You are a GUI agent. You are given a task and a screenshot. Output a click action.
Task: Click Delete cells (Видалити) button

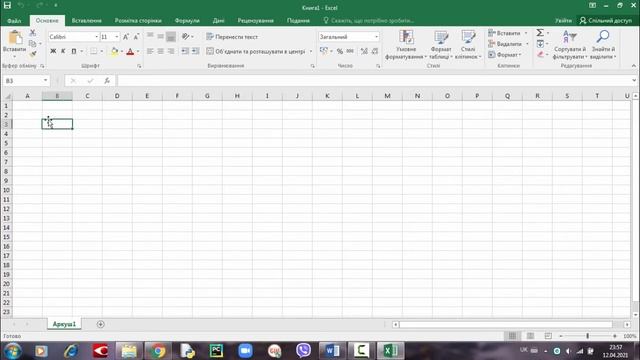(x=505, y=44)
